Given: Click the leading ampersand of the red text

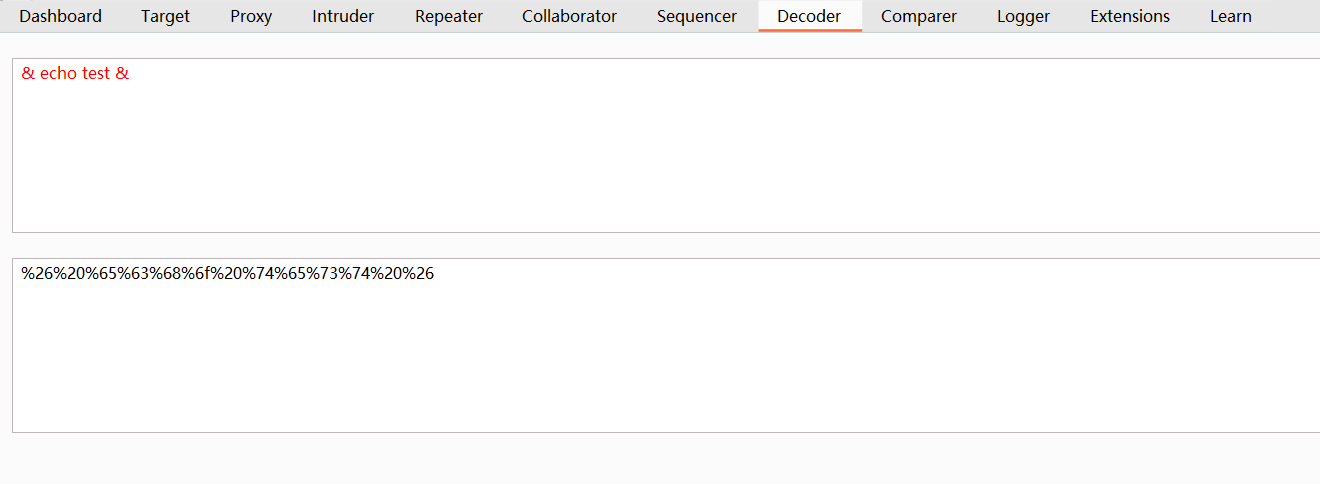Looking at the screenshot, I should click(x=27, y=74).
